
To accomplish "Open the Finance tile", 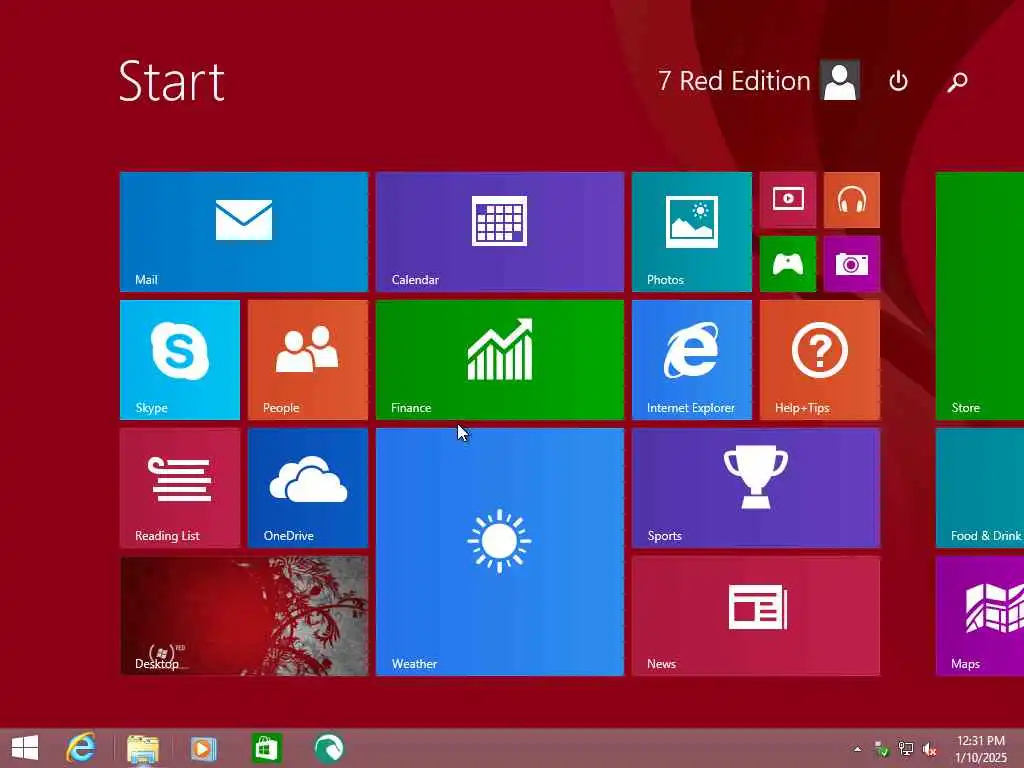I will tap(500, 360).
